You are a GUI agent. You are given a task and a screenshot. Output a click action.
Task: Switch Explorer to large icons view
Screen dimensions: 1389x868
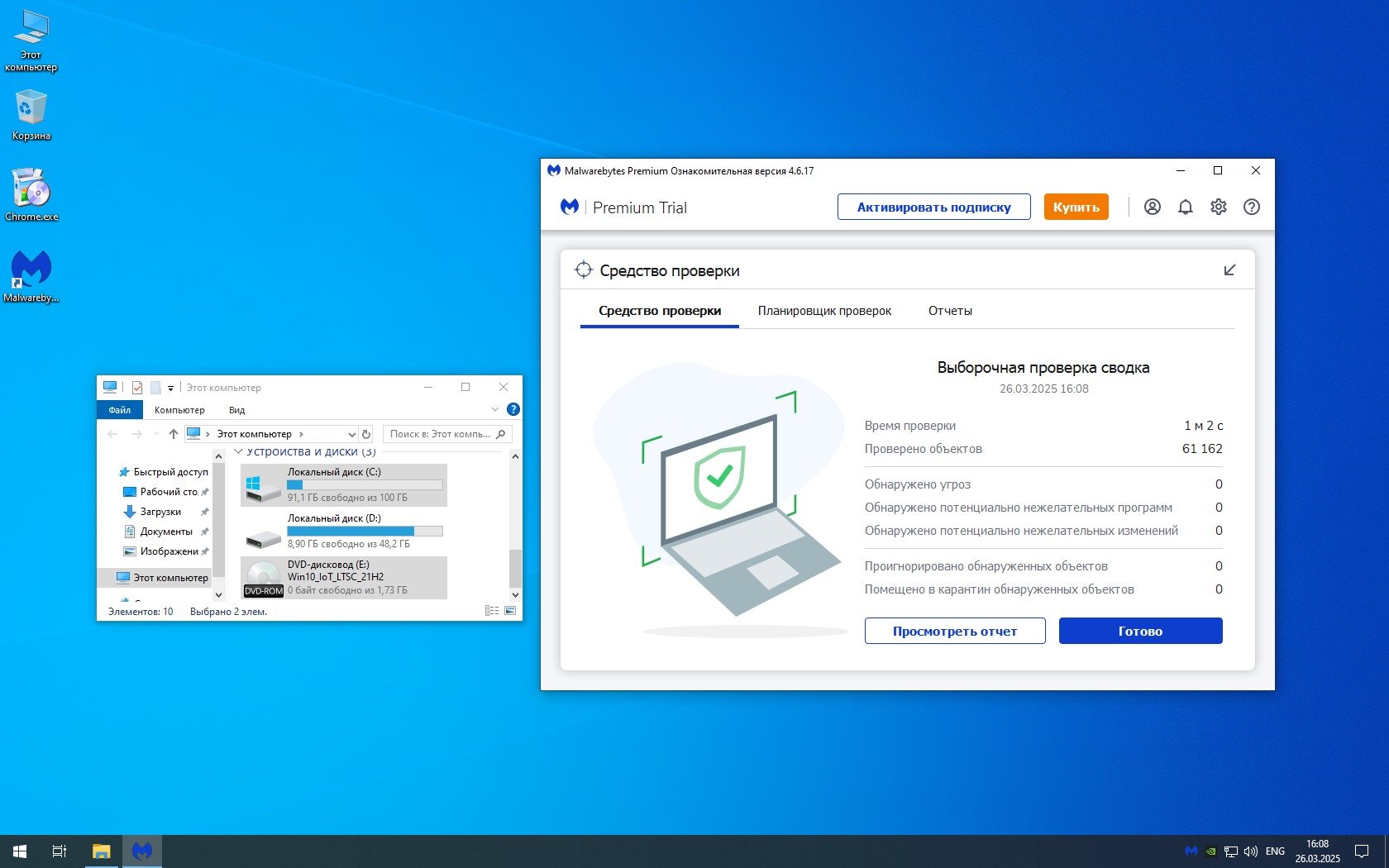click(x=510, y=611)
